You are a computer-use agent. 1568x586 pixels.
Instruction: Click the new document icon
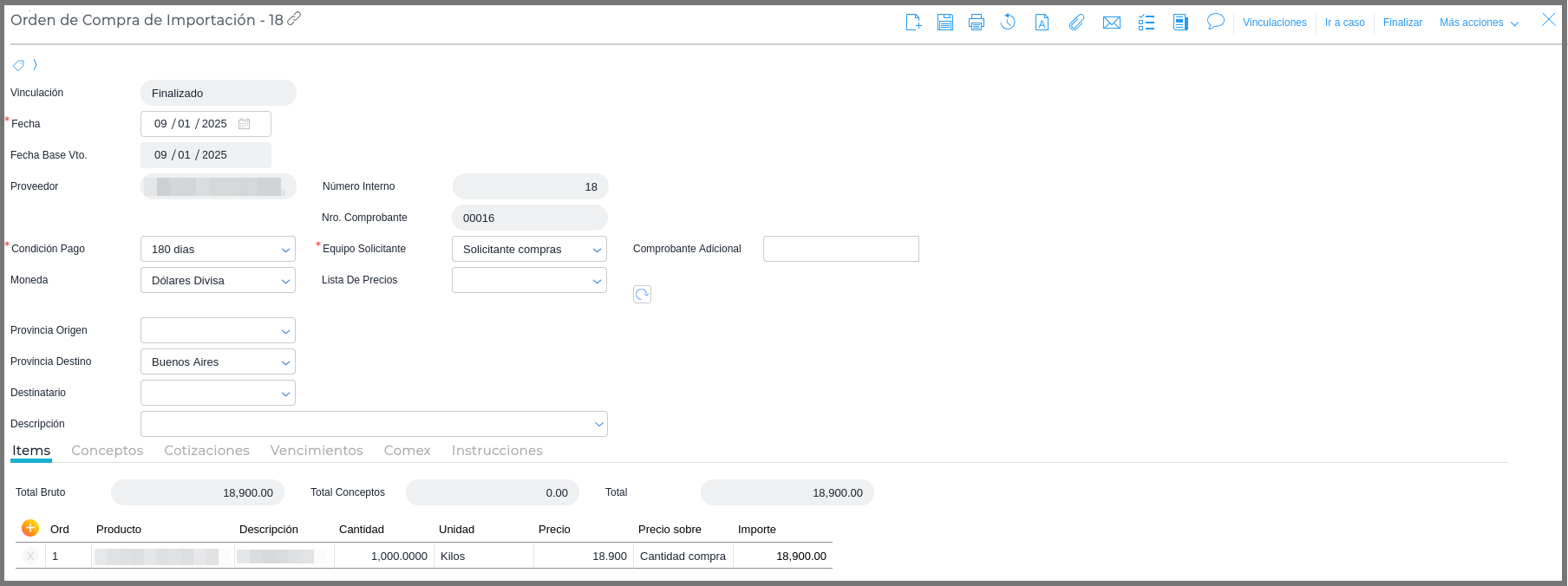(913, 23)
